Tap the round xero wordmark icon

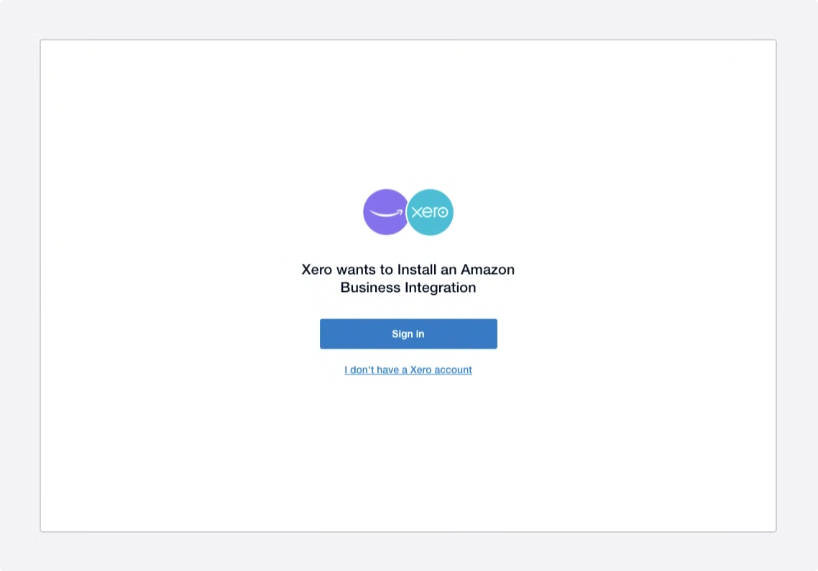430,212
